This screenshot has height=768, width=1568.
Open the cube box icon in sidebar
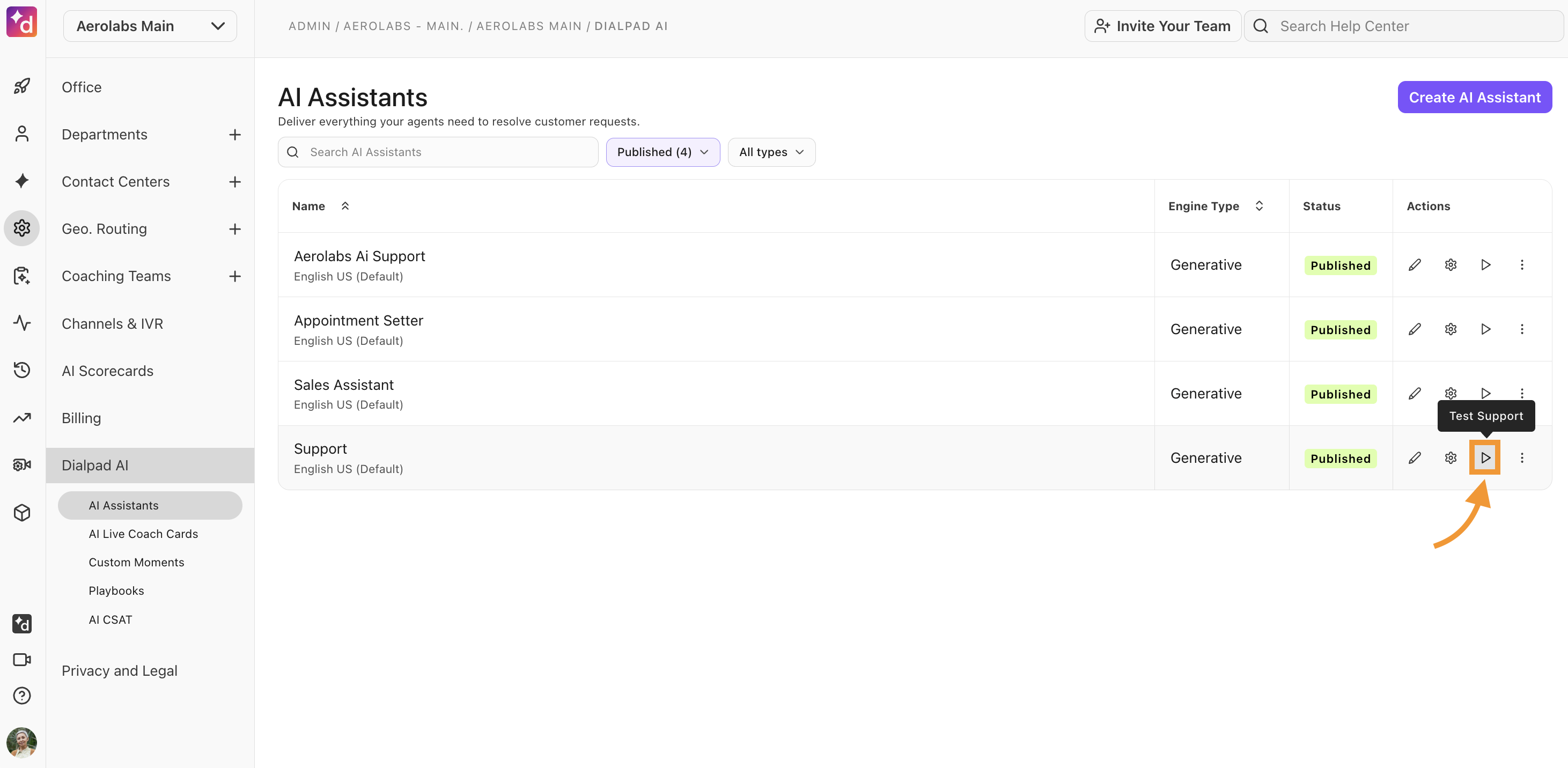tap(22, 512)
